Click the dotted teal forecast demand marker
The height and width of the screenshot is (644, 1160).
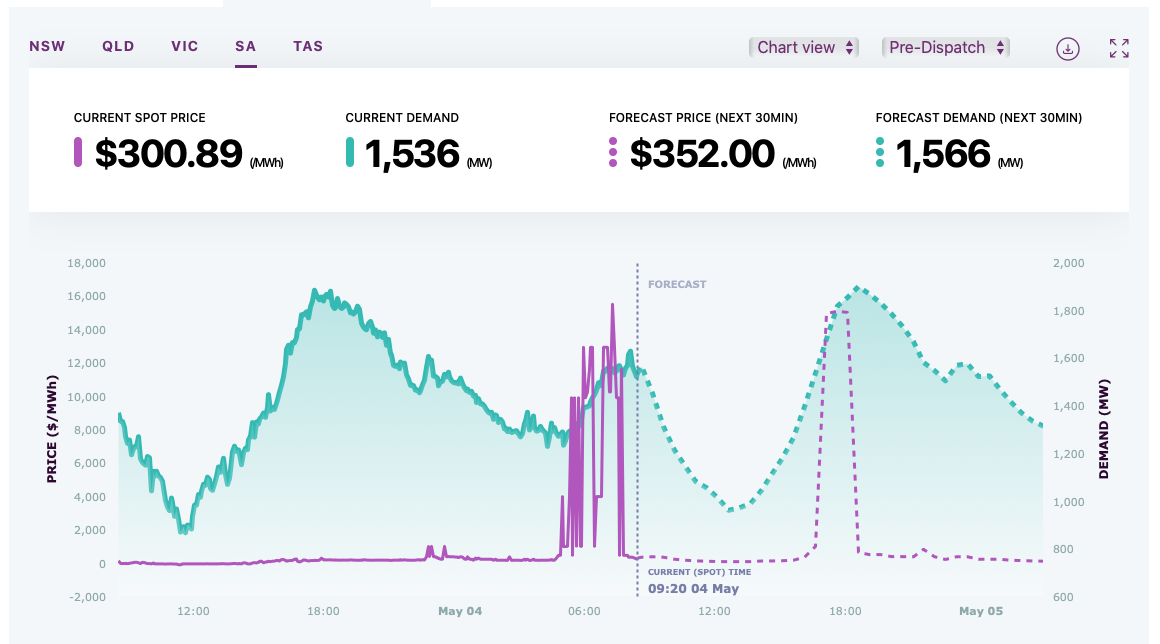[x=880, y=153]
